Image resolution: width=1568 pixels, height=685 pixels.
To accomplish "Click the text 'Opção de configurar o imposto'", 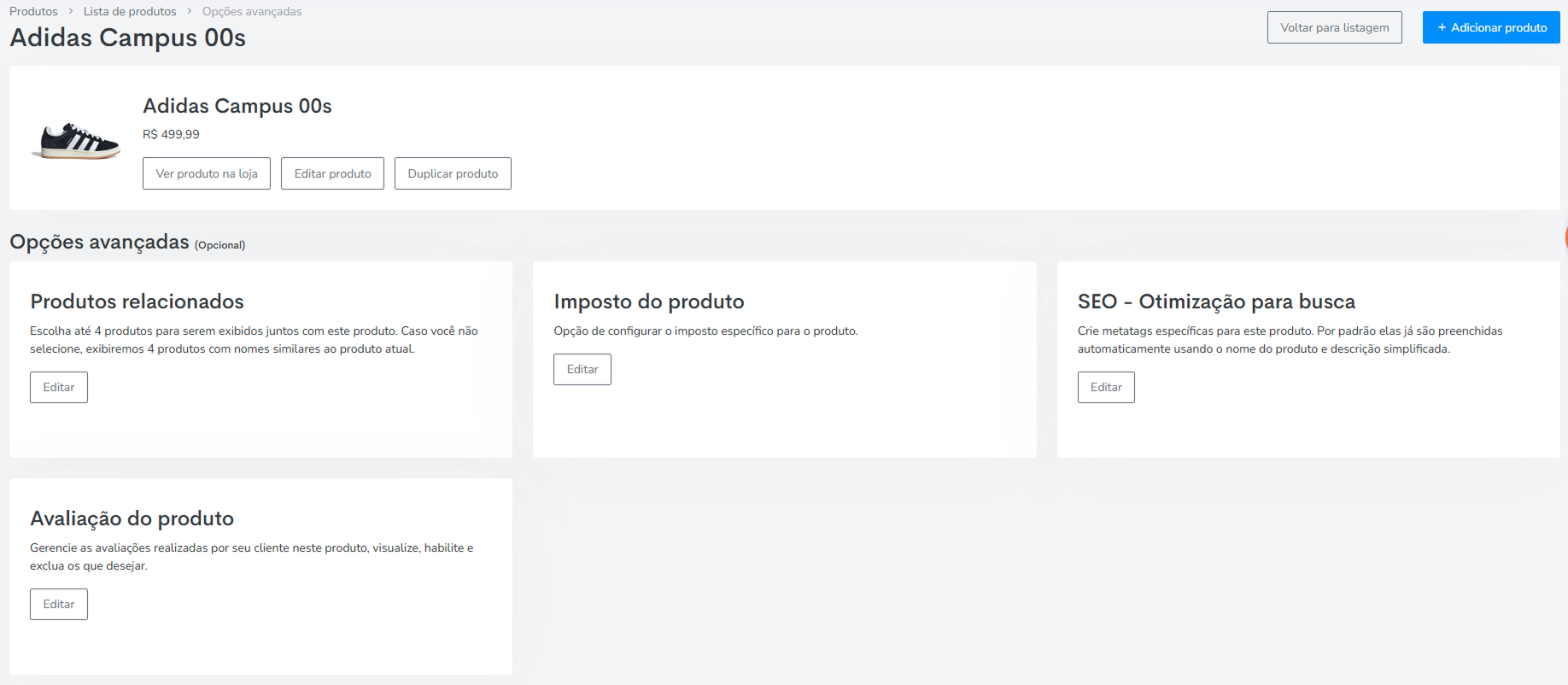I will [x=705, y=331].
